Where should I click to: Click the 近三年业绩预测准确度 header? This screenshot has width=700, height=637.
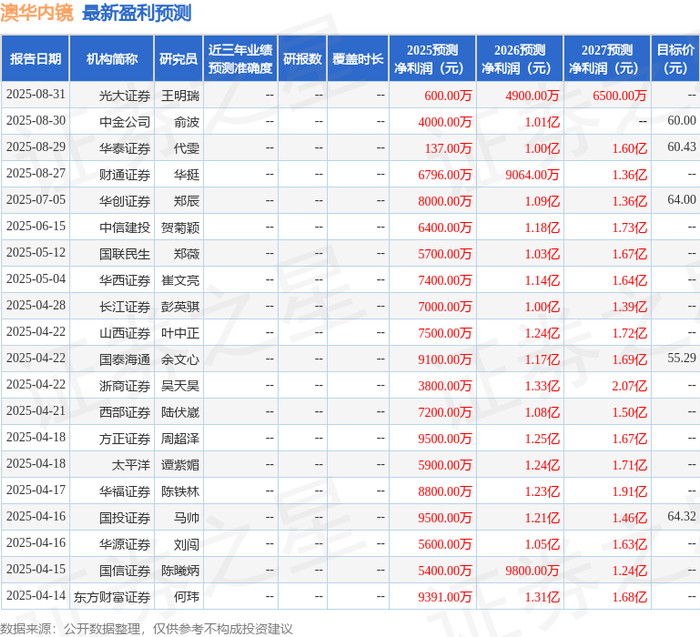click(x=240, y=59)
